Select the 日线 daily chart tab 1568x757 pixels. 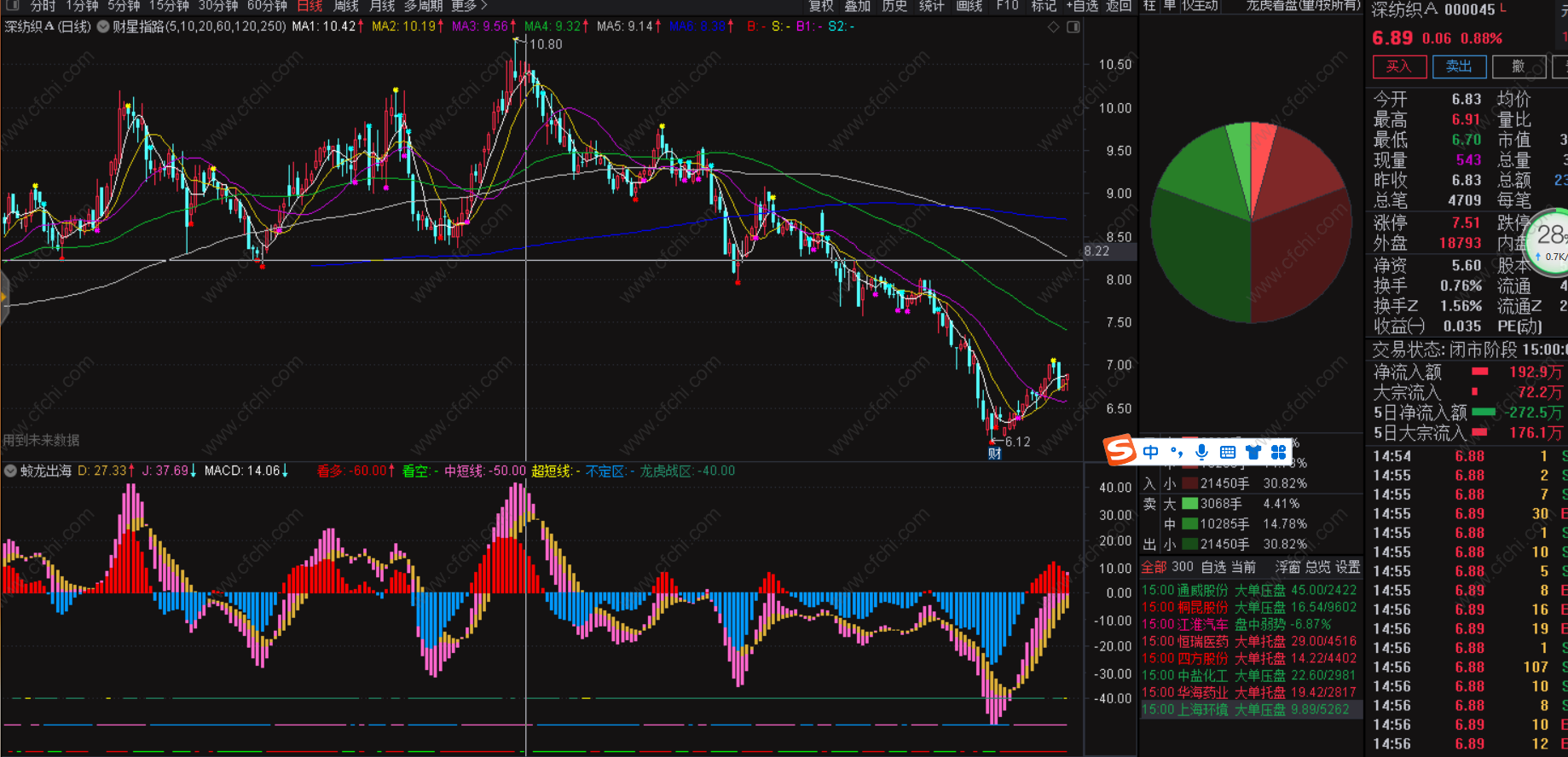click(310, 6)
